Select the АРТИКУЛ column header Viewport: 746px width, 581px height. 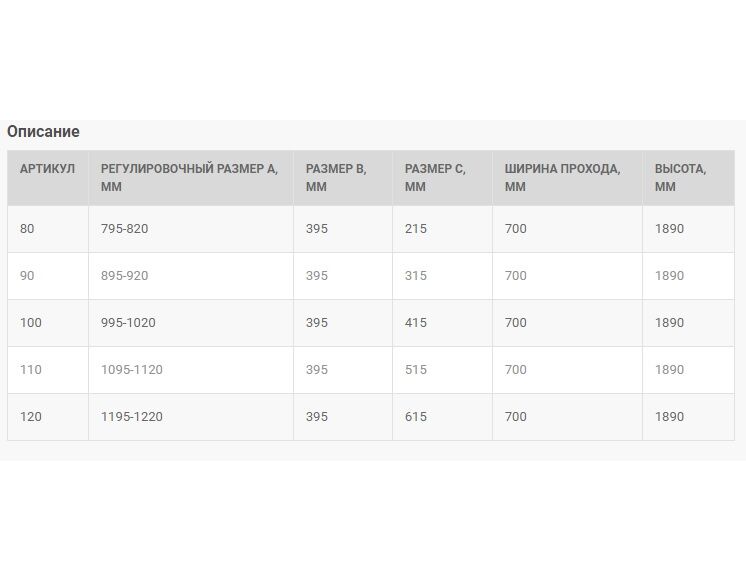48,177
